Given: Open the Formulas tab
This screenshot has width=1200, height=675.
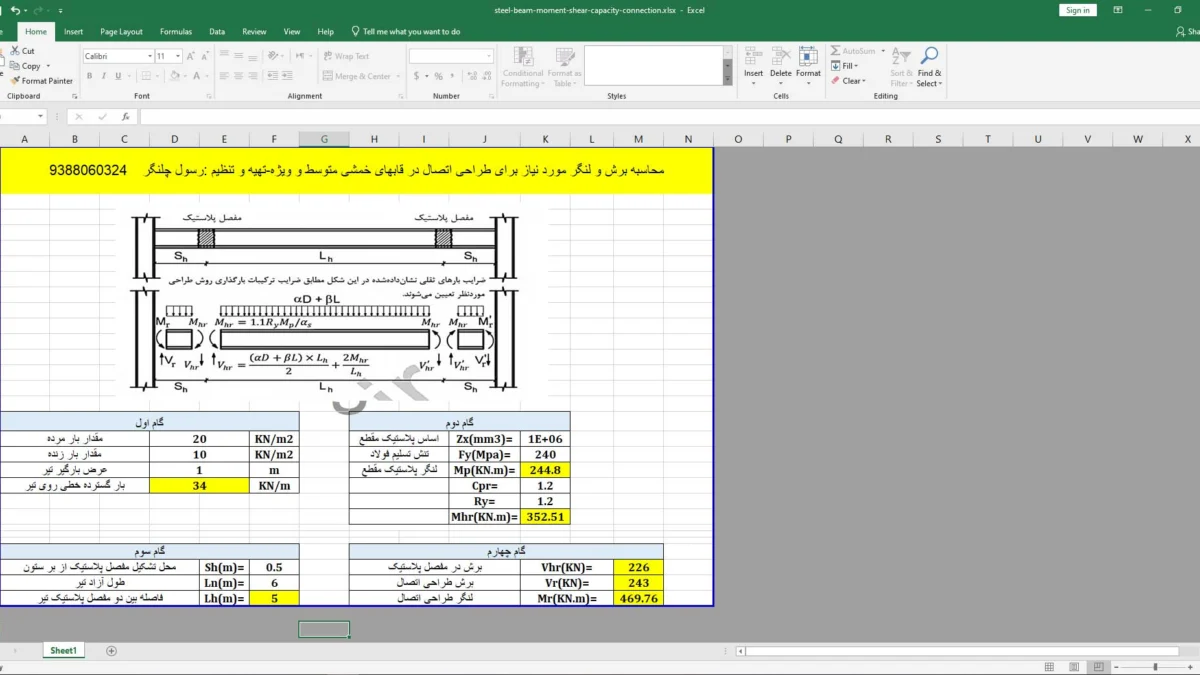Looking at the screenshot, I should coord(176,32).
